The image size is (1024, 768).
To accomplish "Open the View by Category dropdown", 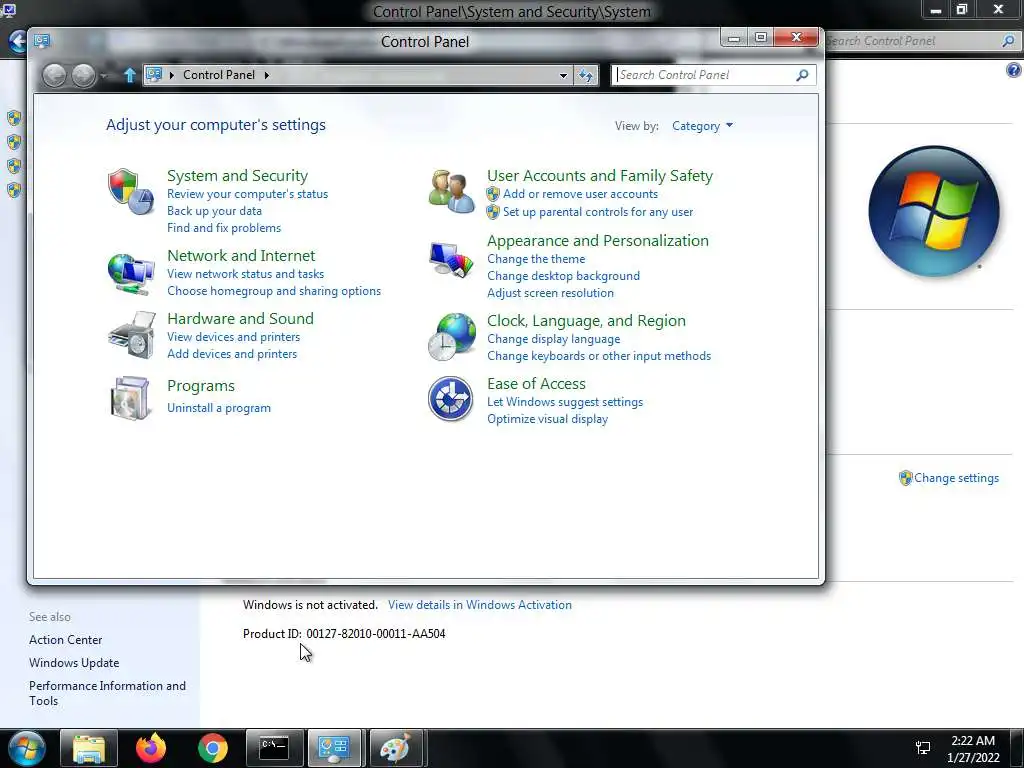I will point(703,126).
